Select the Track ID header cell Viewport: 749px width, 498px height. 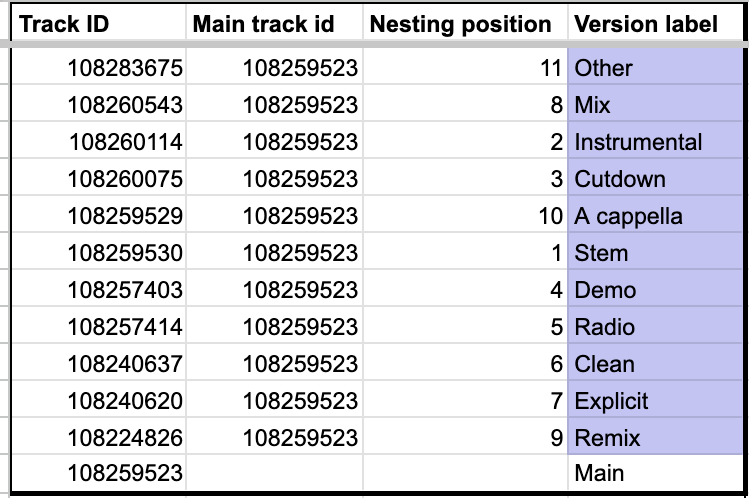click(98, 24)
